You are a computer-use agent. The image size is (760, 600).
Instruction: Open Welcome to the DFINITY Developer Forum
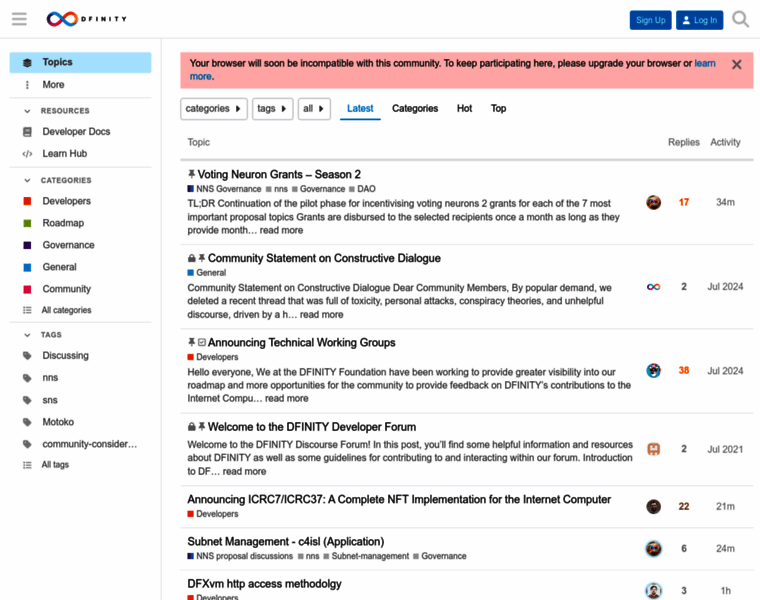click(x=312, y=427)
